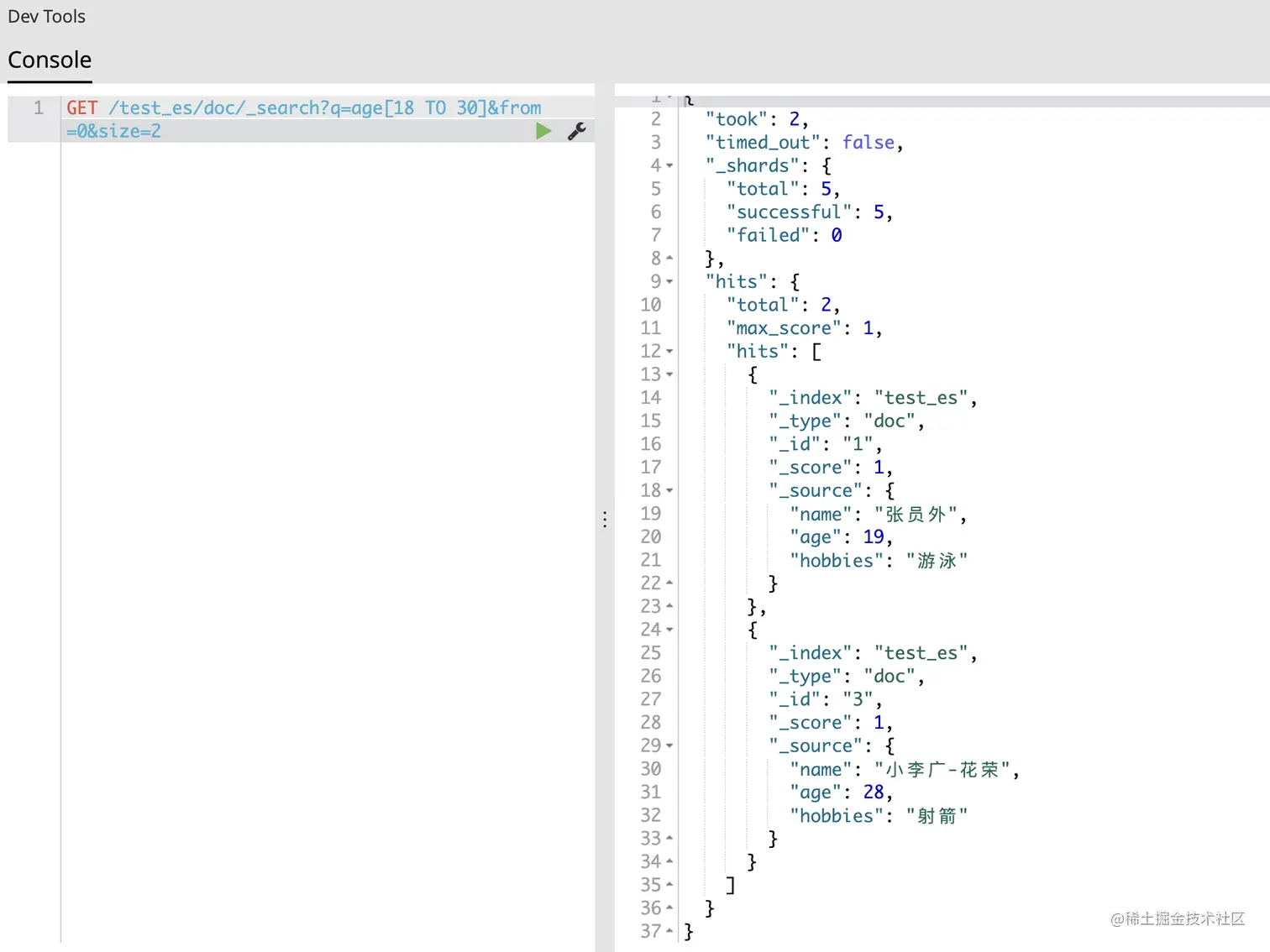Click "total": 5 on line 5

(x=783, y=189)
